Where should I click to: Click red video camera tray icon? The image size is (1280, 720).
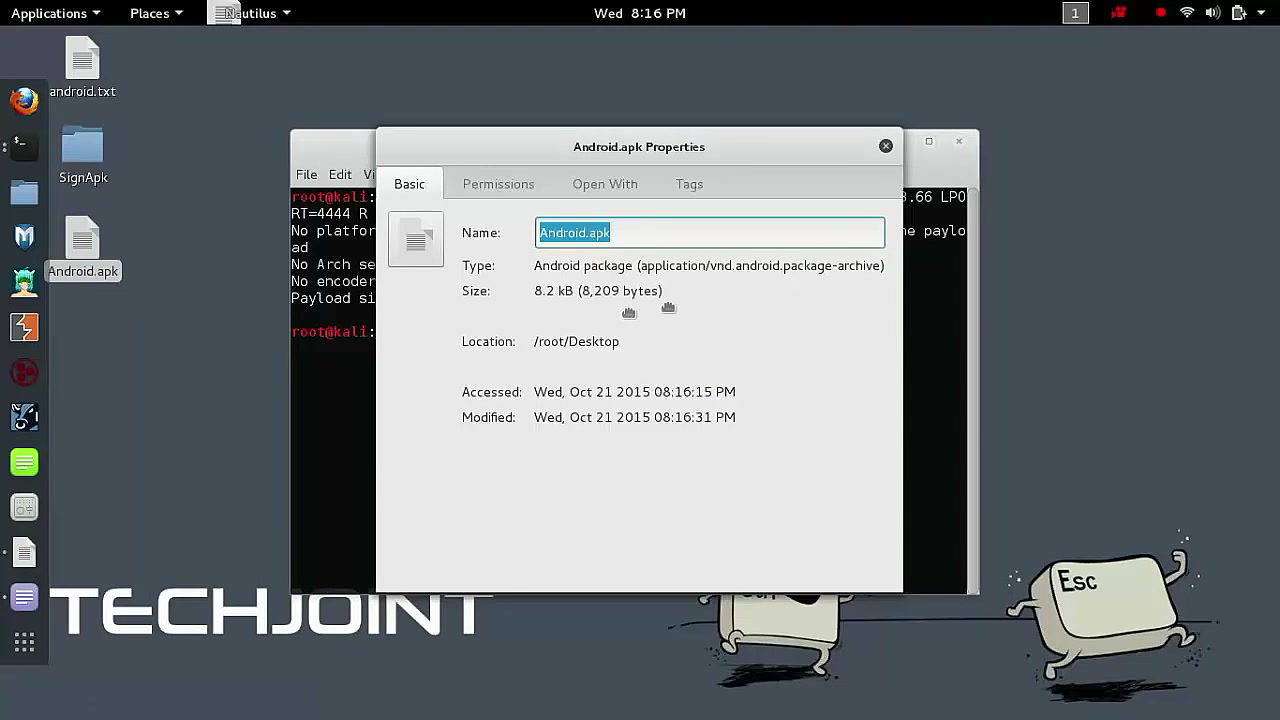click(1119, 13)
